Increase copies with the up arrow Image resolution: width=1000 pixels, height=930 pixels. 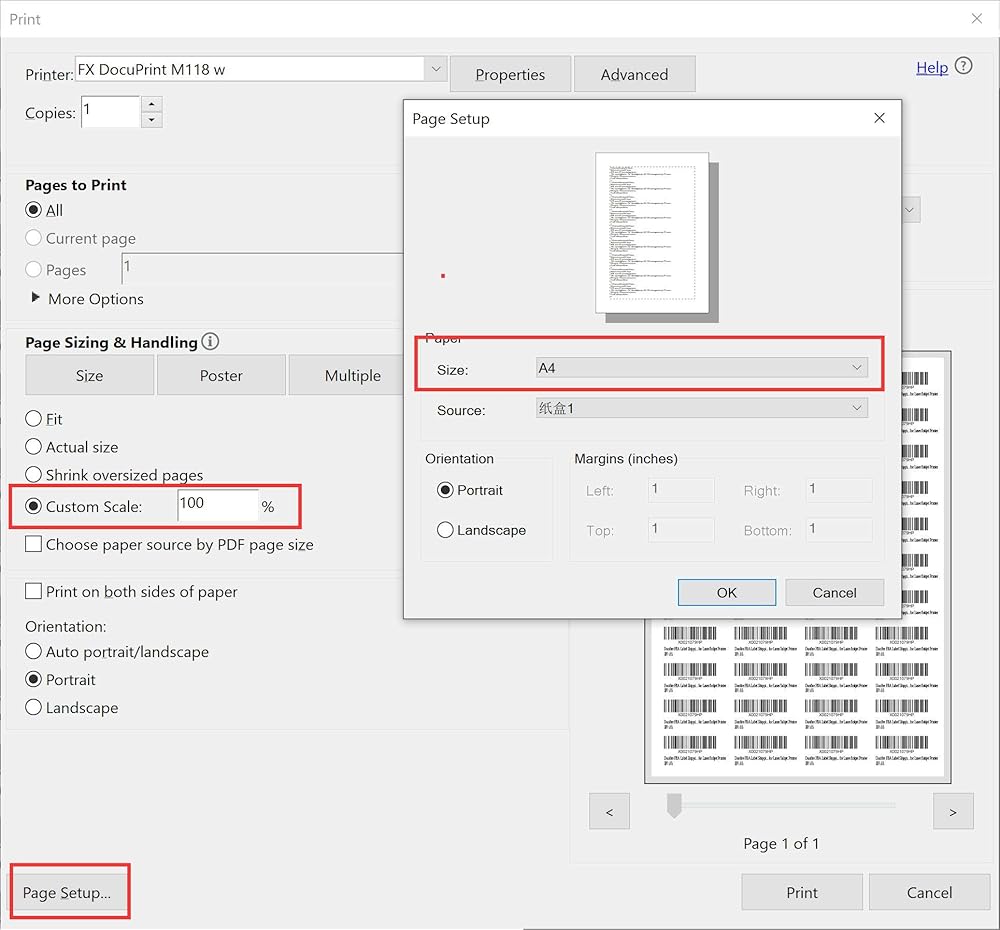151,104
